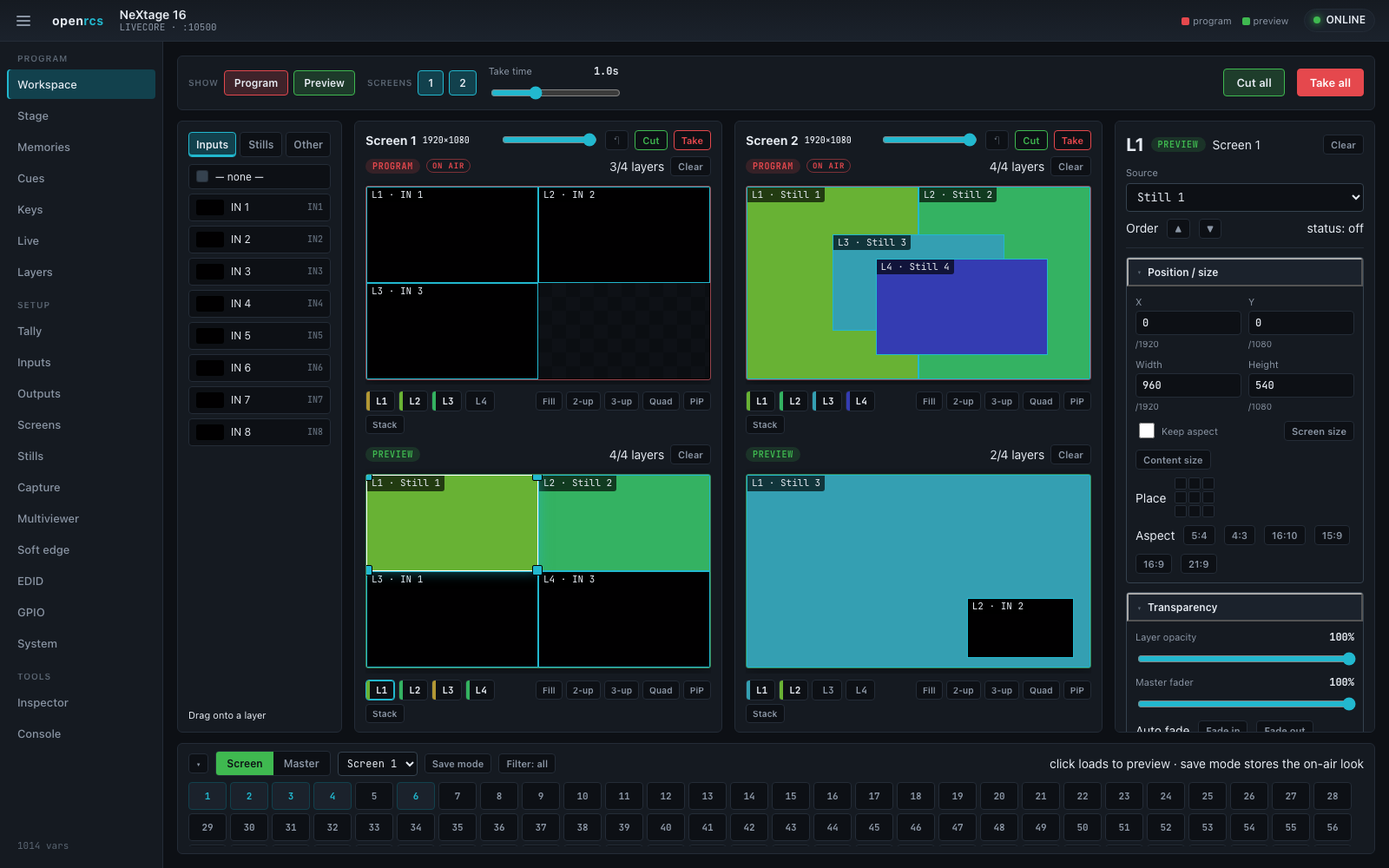Image resolution: width=1389 pixels, height=868 pixels.
Task: Click the Screen 2 link icon beside Cut
Action: tap(997, 141)
